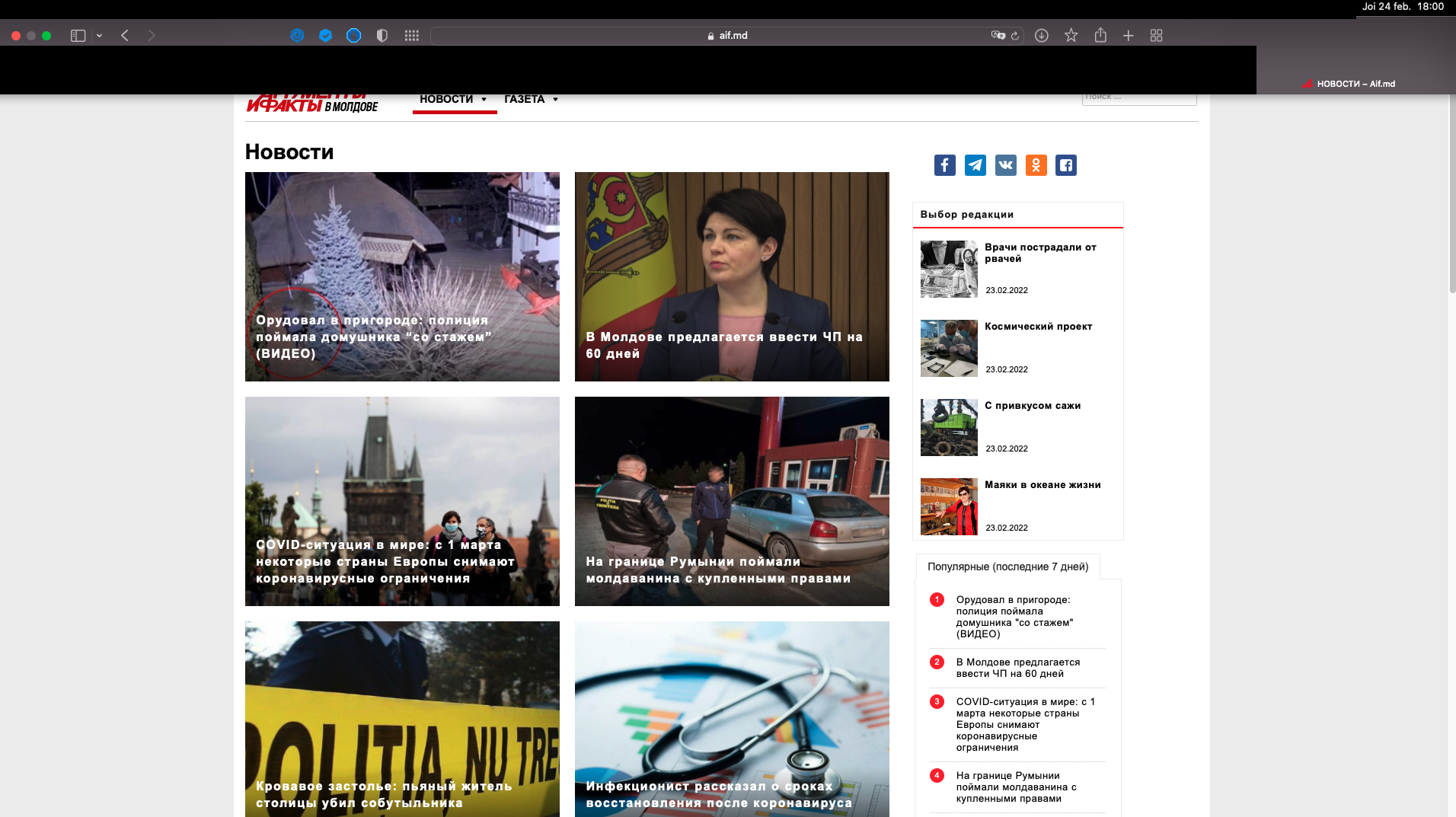Click the Safari share icon

coord(1100,35)
